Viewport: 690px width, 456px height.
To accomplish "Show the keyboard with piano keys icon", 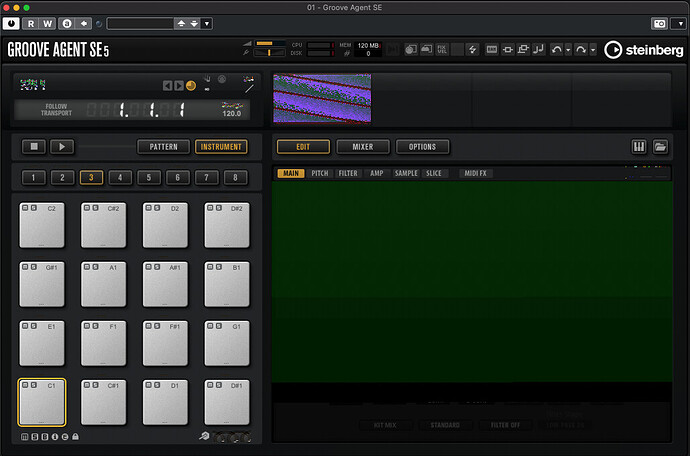I will 639,147.
